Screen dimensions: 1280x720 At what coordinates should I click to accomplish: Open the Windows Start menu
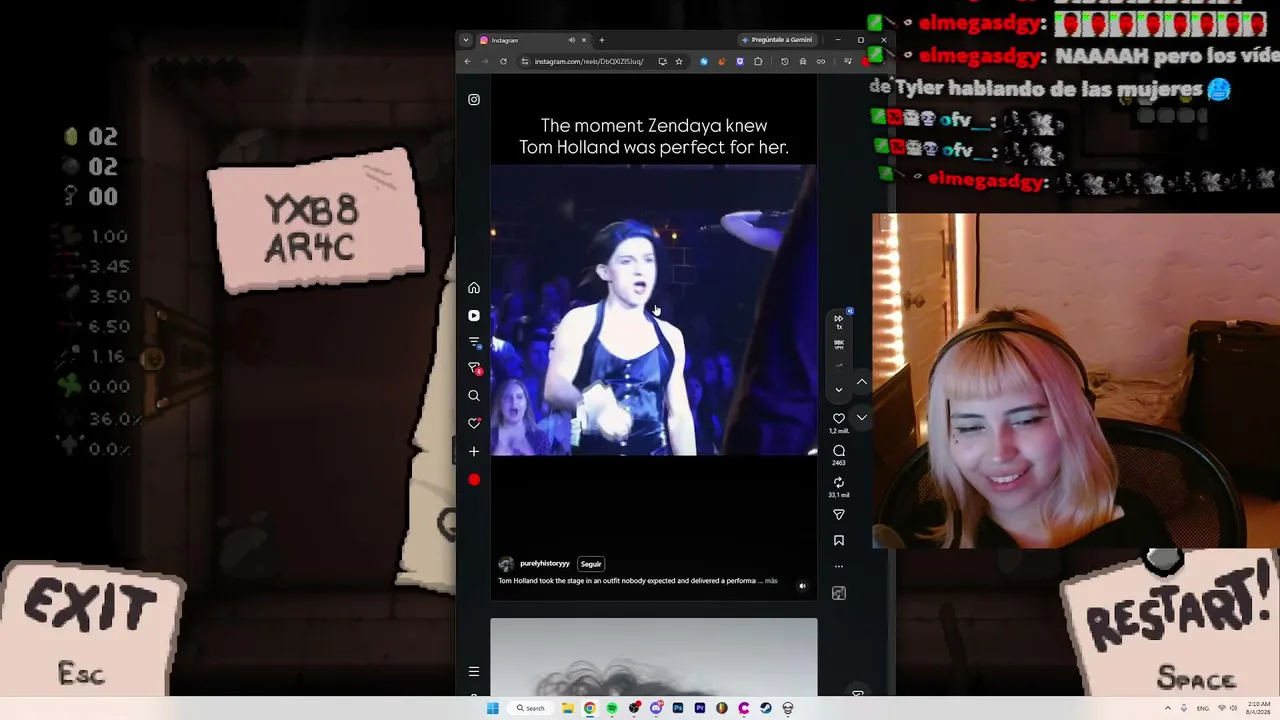click(492, 708)
